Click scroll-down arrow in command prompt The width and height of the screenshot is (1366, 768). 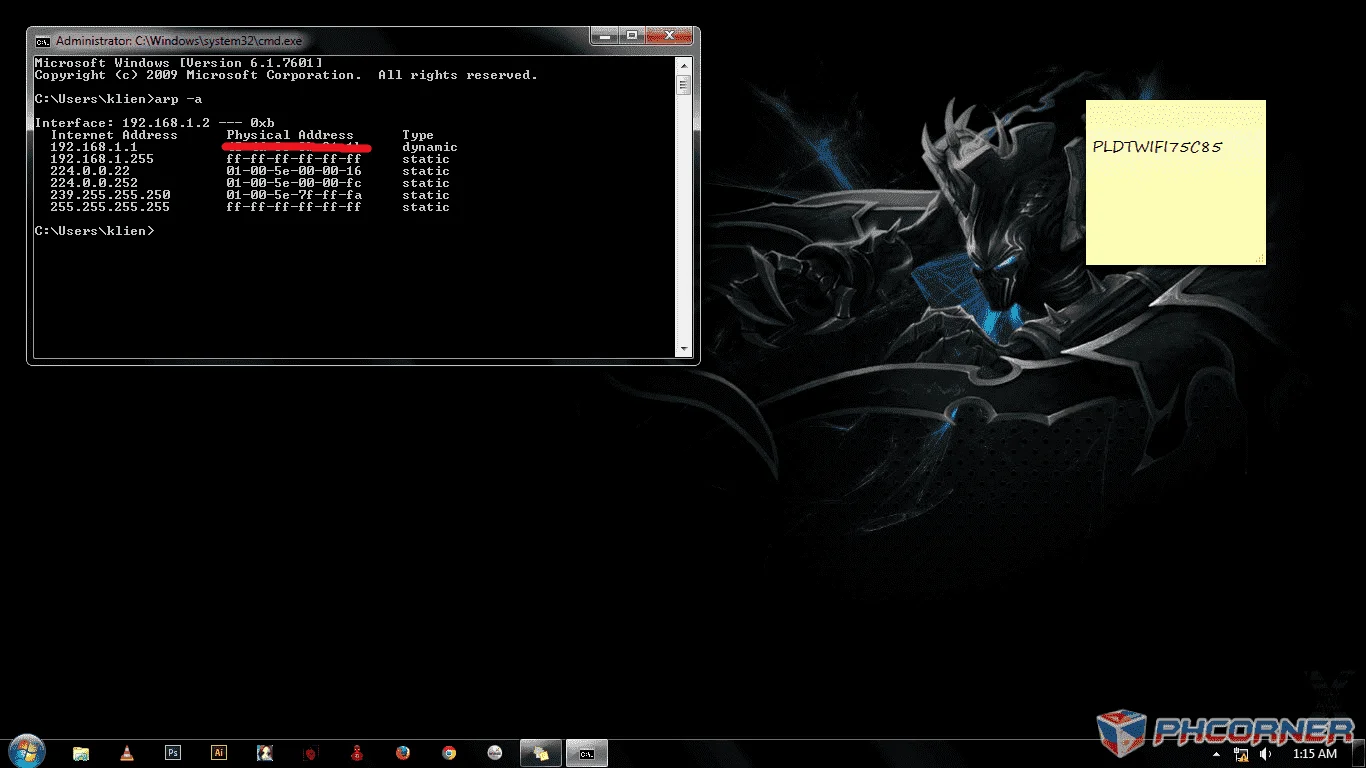pos(684,349)
